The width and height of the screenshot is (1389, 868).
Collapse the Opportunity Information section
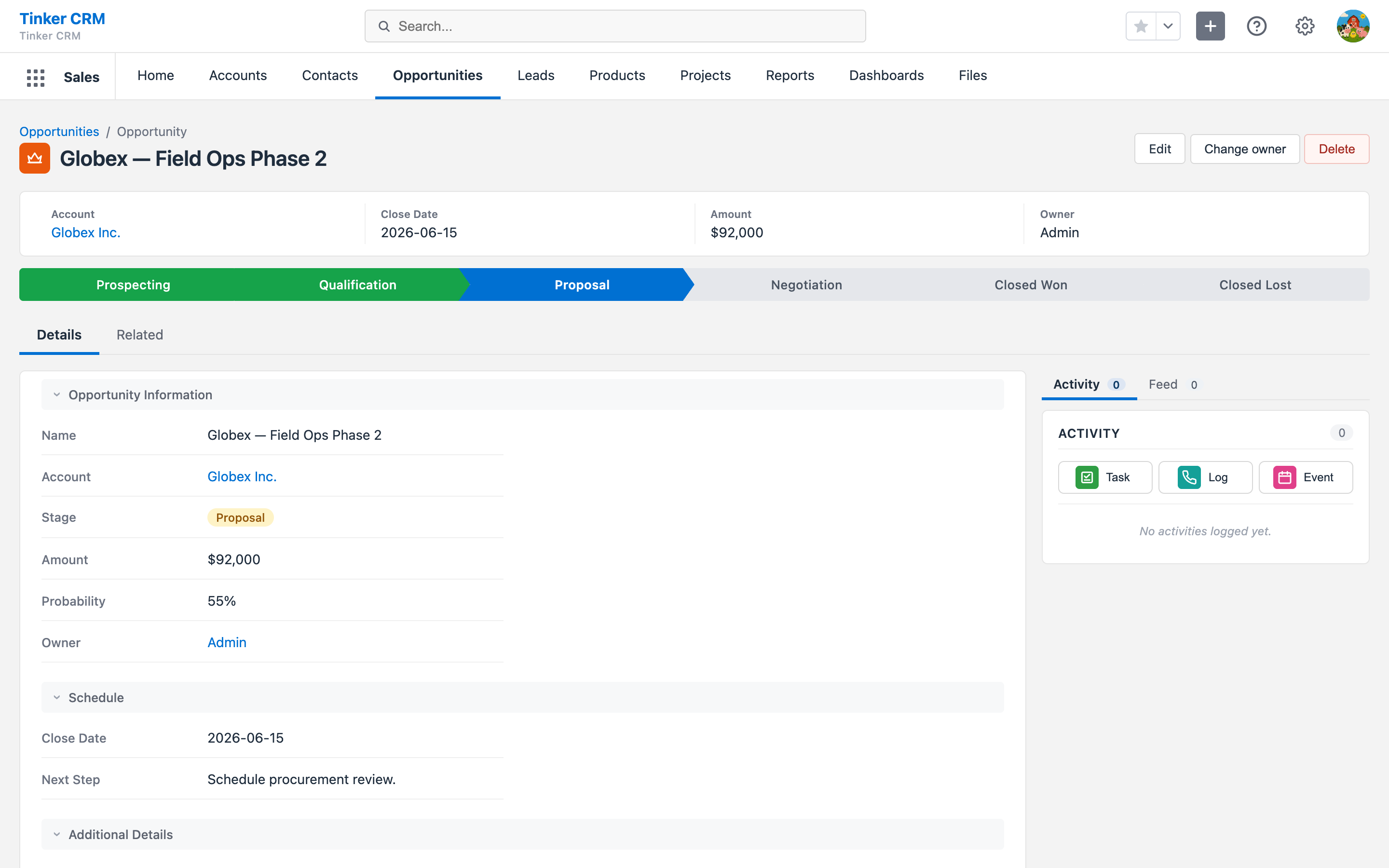tap(522, 394)
